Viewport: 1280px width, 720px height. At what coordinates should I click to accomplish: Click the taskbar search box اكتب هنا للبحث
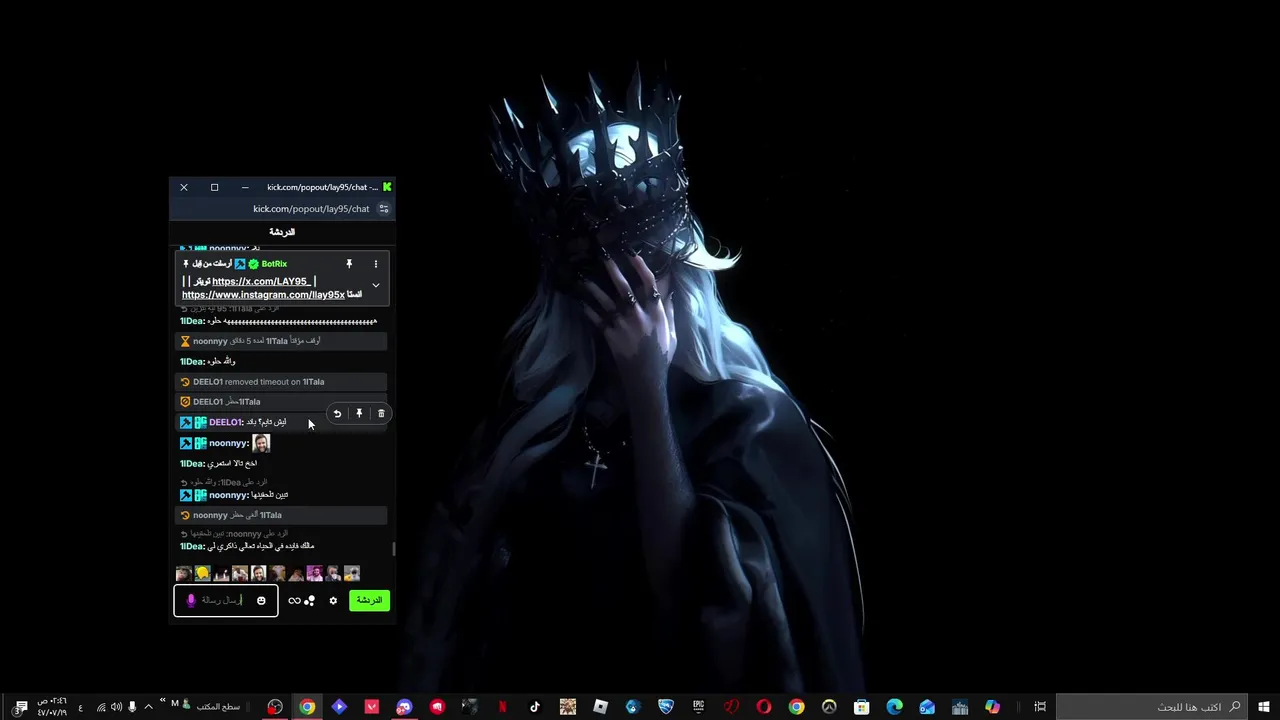1152,707
